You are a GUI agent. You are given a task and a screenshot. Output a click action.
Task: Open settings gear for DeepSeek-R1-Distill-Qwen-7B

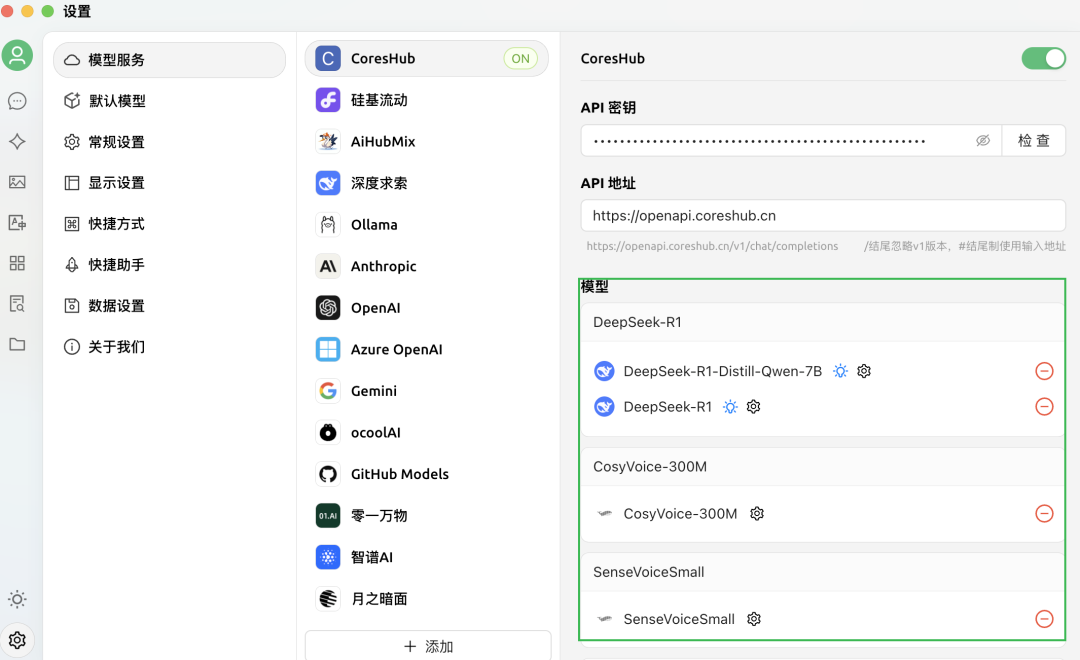[864, 371]
